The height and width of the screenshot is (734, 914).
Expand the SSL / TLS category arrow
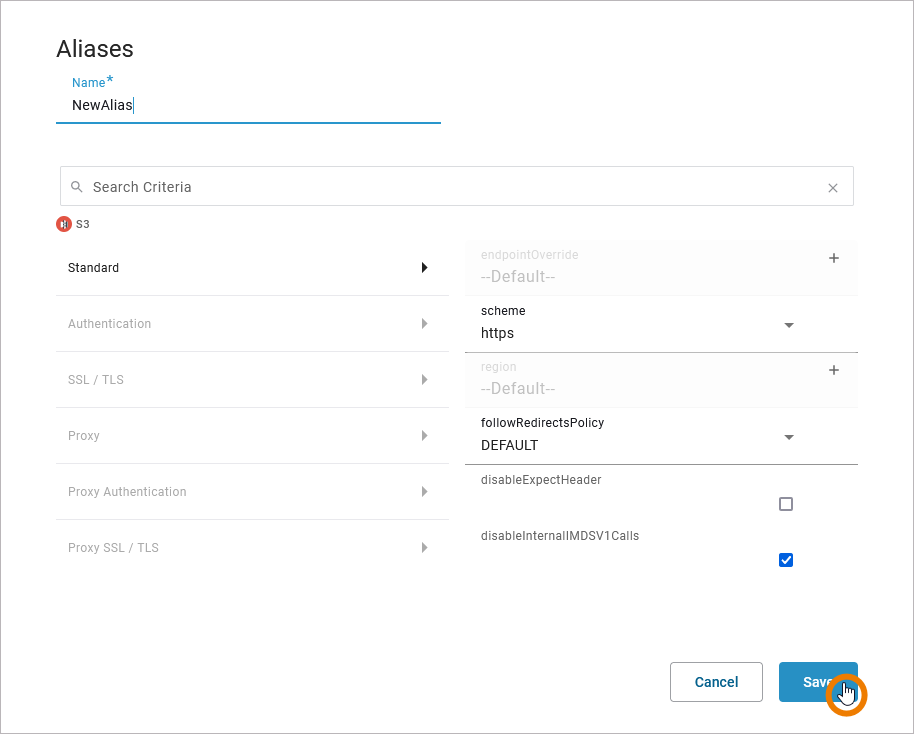click(x=424, y=380)
